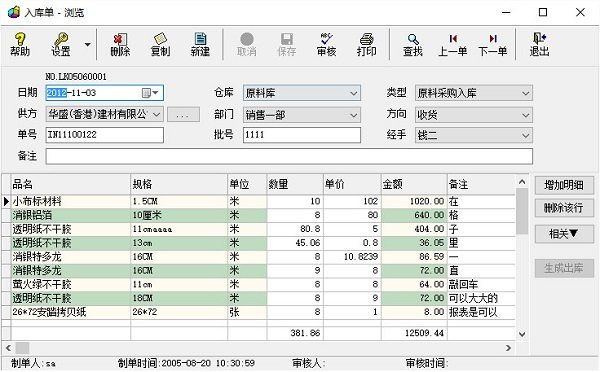
Task: Click the horizontal scrollbar right arrow
Action: 508,348
